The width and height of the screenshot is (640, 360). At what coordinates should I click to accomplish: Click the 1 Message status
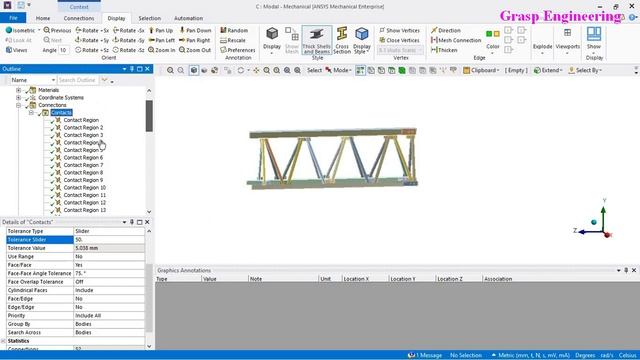(425, 355)
